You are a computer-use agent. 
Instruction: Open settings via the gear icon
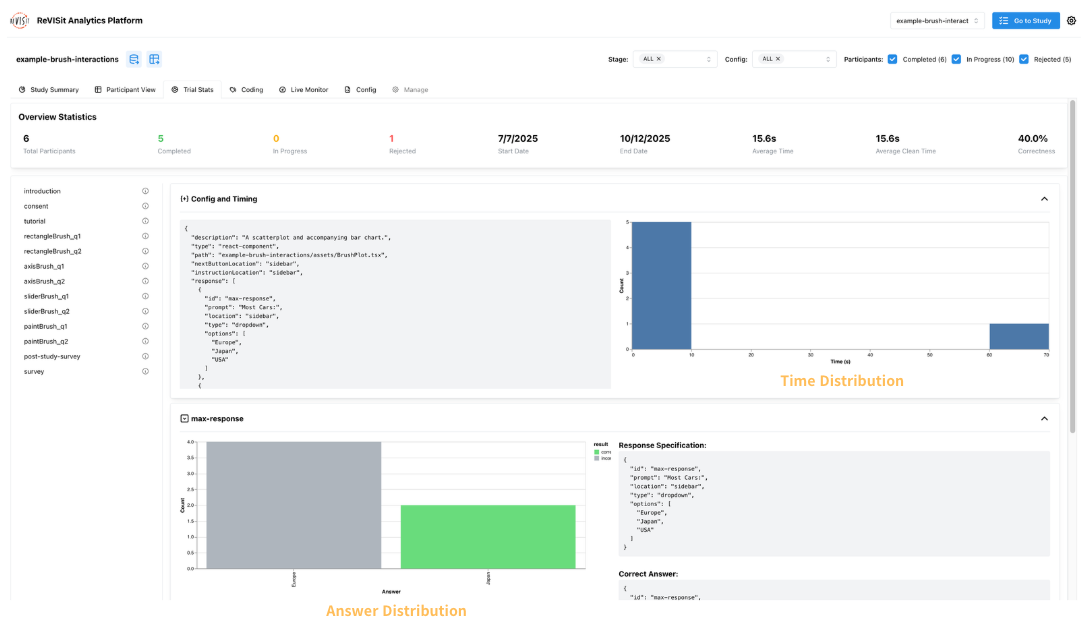coord(1071,20)
